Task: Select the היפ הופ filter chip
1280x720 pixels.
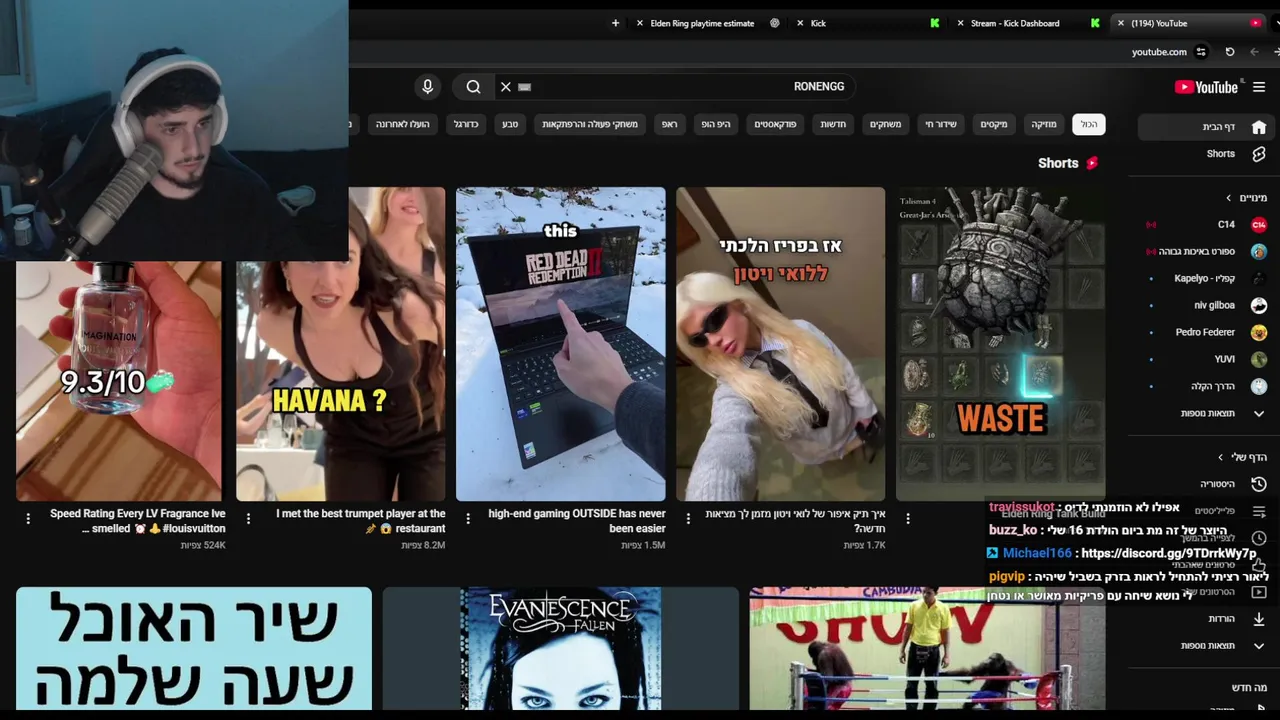Action: point(716,124)
